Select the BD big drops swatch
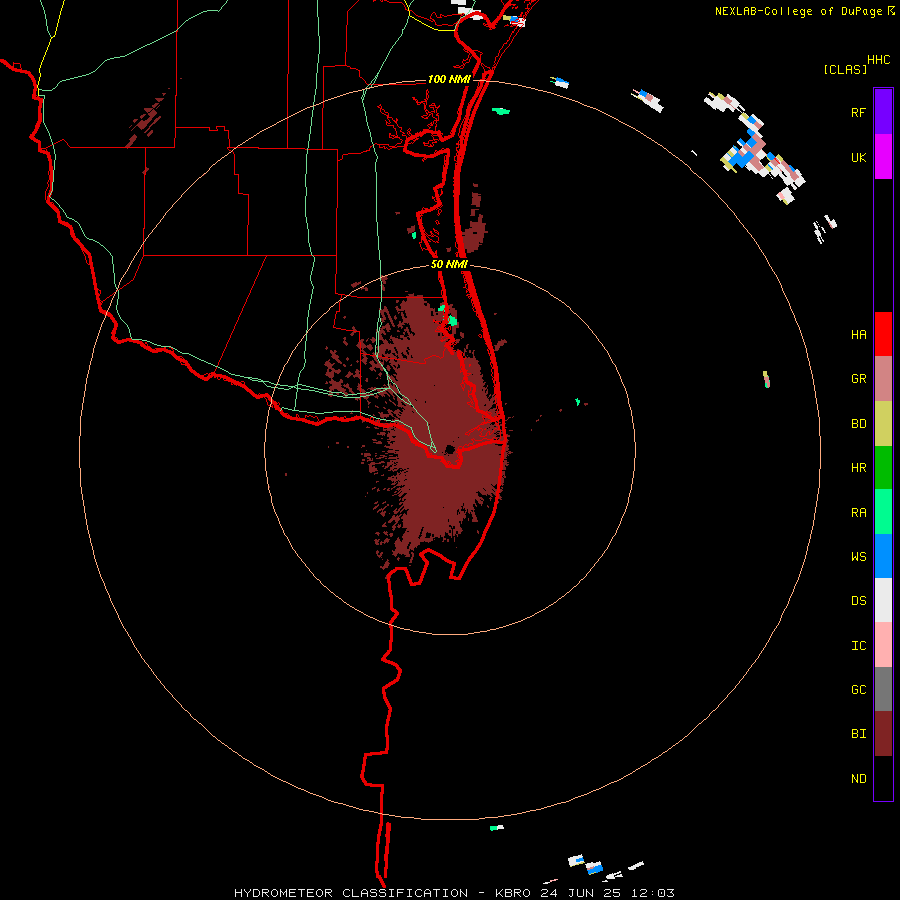 point(883,424)
